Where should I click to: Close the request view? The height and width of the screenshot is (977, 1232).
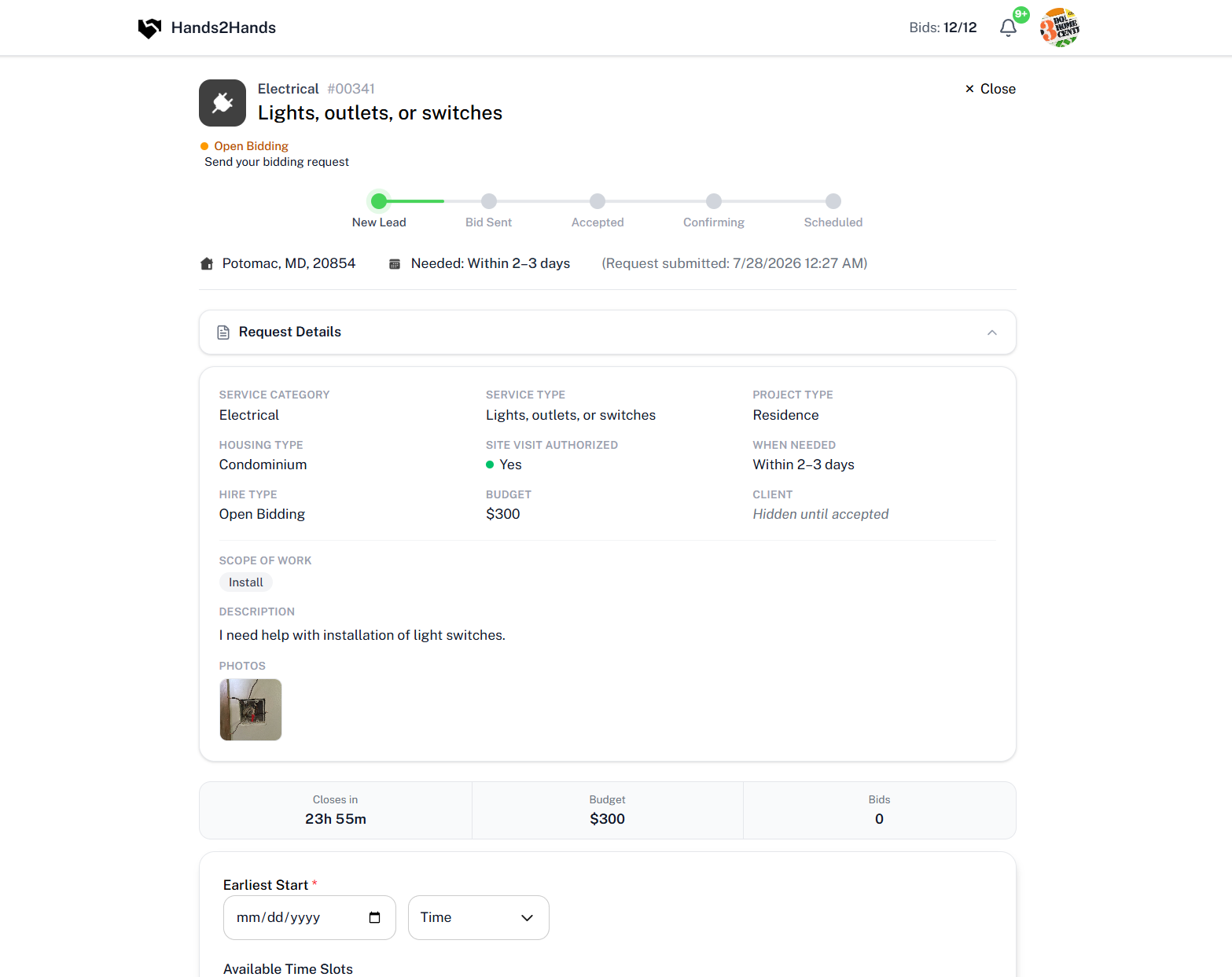(x=991, y=89)
